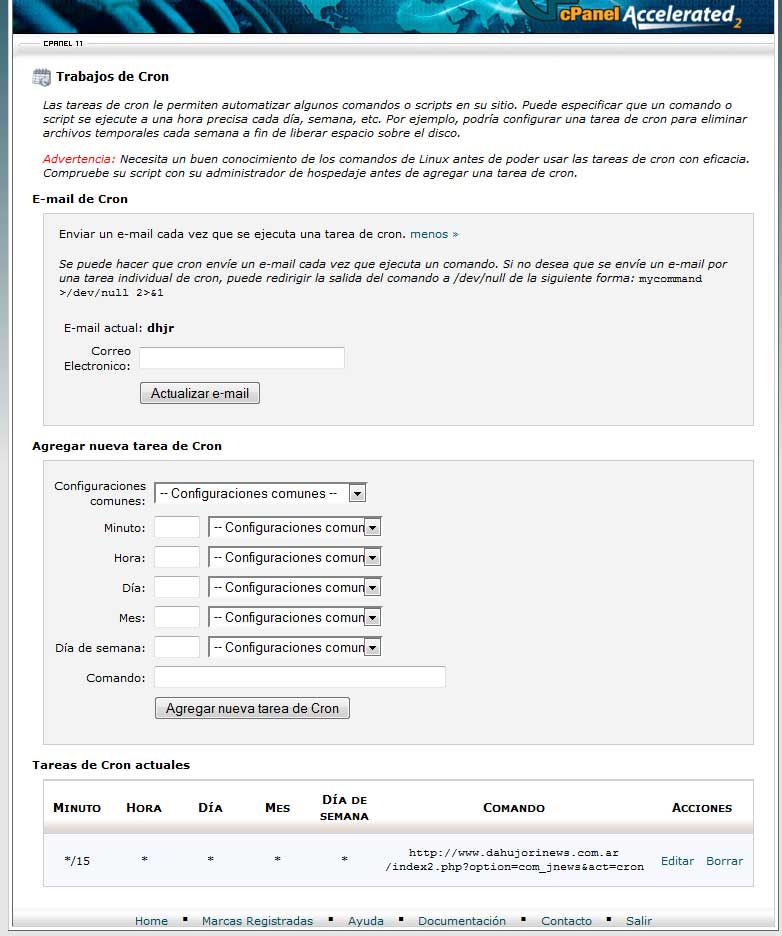The width and height of the screenshot is (782, 936).
Task: Focus the Día de semana text field
Action: [x=177, y=647]
